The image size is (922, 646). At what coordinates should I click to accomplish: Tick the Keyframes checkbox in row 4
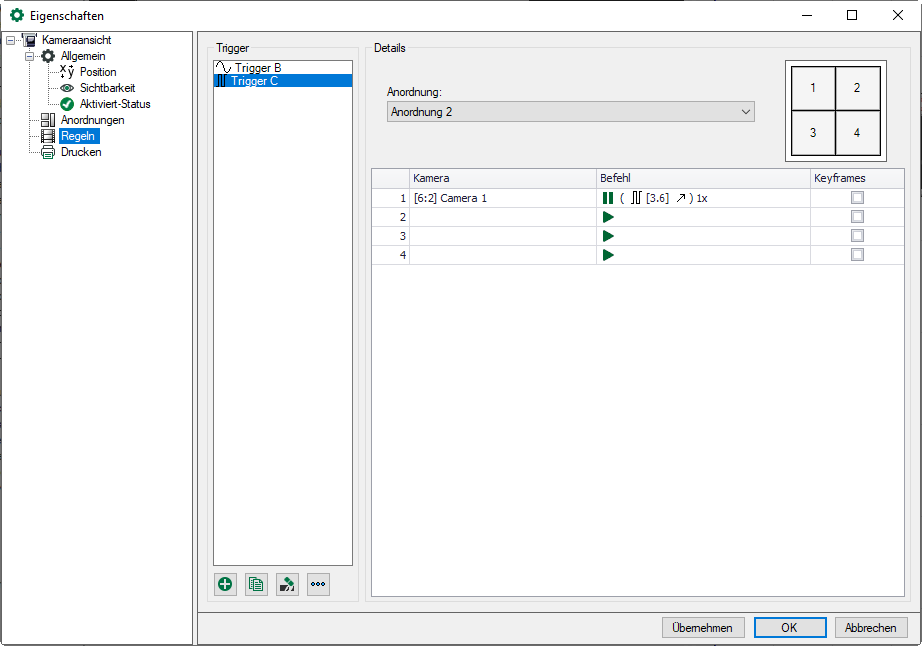click(857, 254)
